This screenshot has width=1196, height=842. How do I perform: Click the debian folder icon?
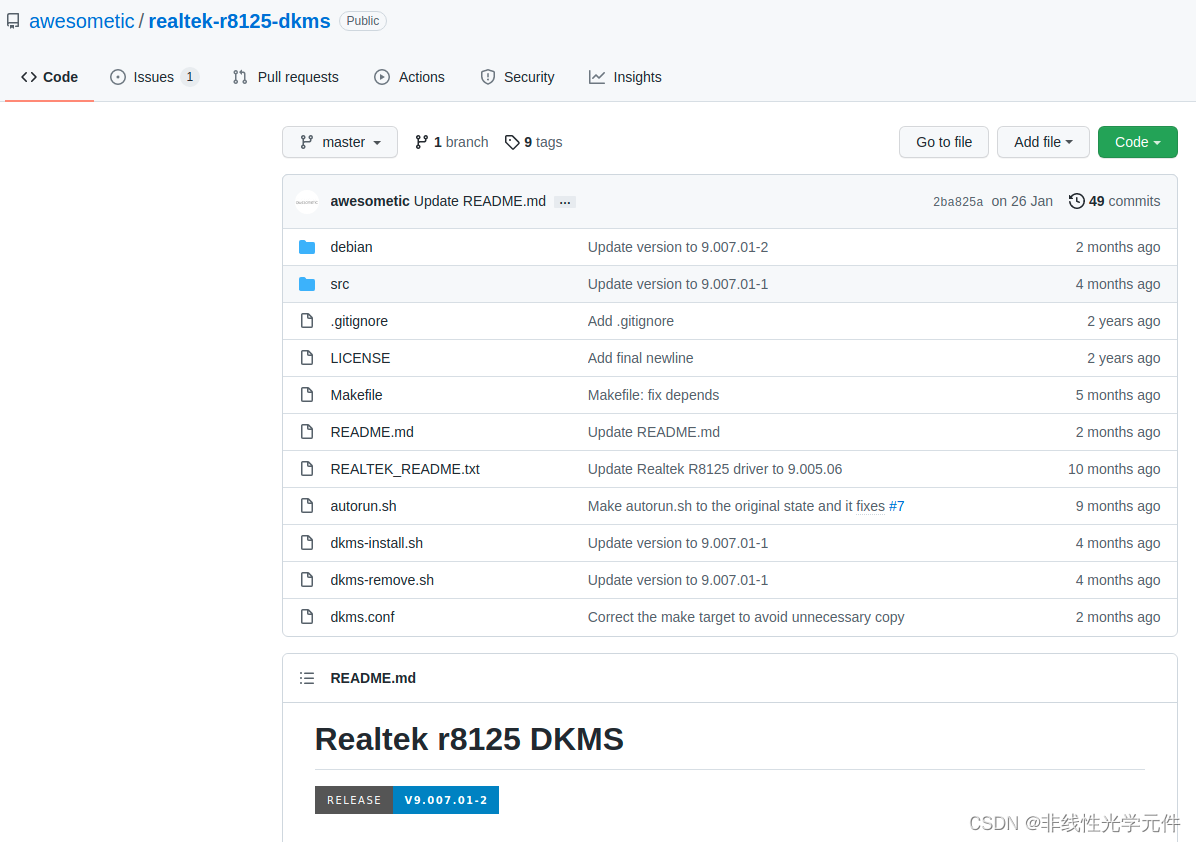[307, 247]
